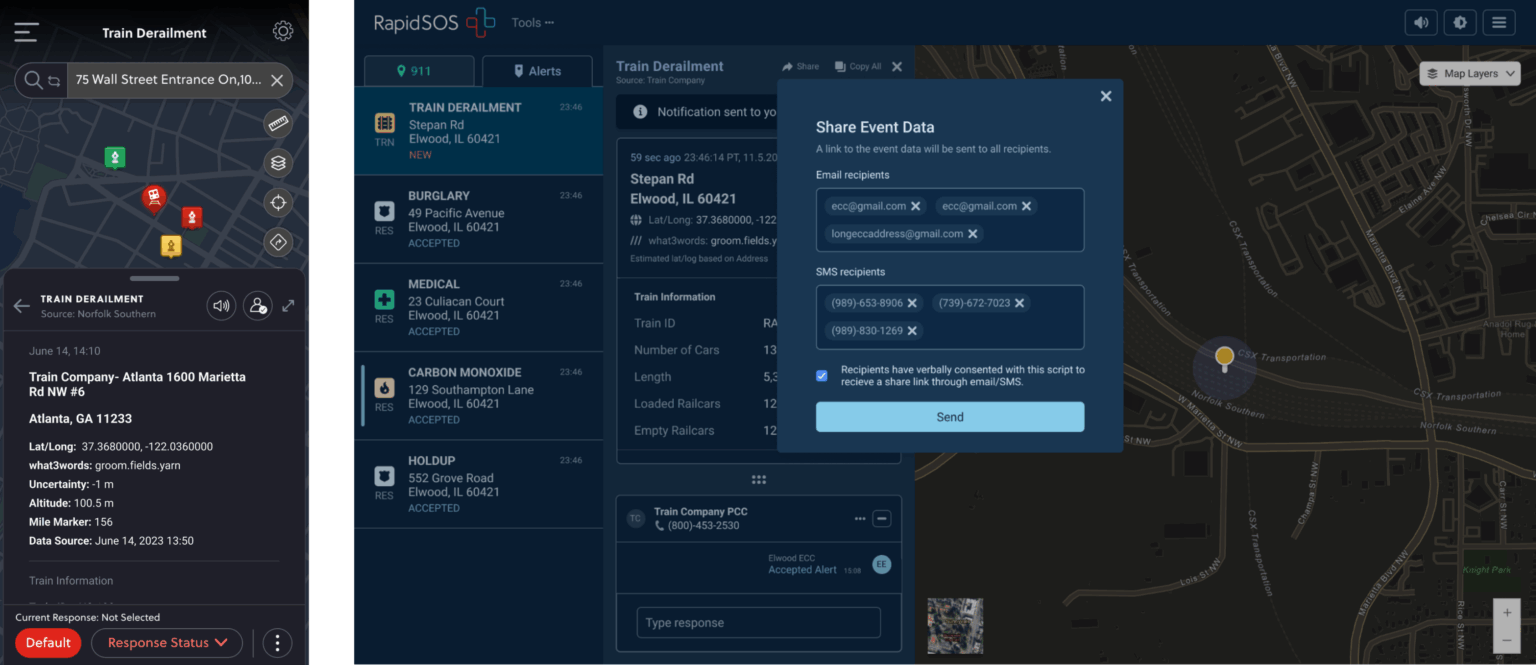Click the EE avatar on Accepted Alert
Viewport: 1536px width, 665px height.
point(881,565)
